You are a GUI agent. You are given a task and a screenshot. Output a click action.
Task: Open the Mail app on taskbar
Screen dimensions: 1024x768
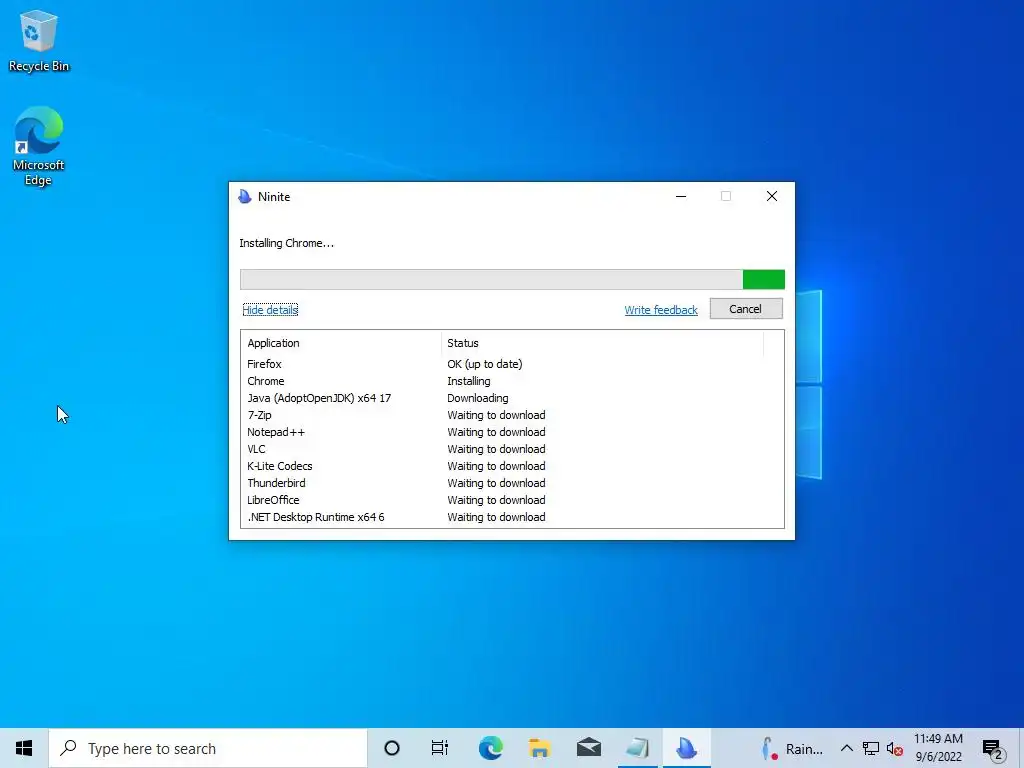pyautogui.click(x=588, y=748)
